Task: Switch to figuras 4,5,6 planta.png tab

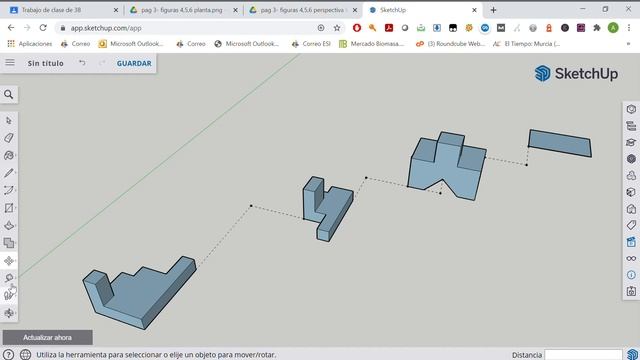Action: tap(182, 10)
